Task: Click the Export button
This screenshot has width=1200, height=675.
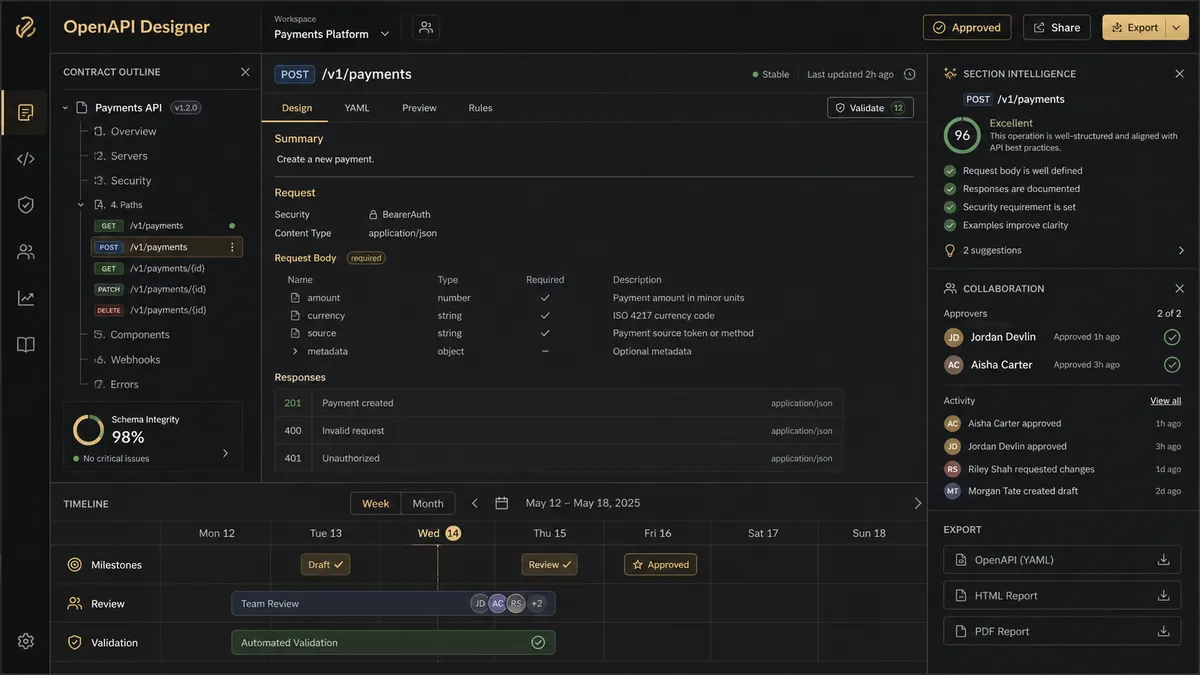Action: pyautogui.click(x=1134, y=27)
